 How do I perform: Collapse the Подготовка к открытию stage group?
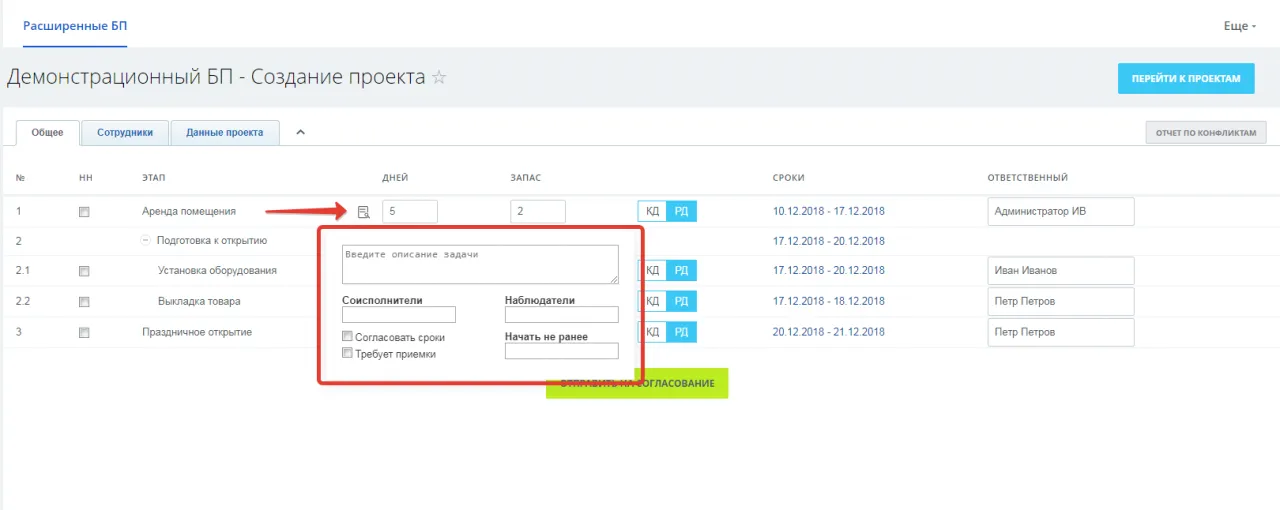pos(146,240)
